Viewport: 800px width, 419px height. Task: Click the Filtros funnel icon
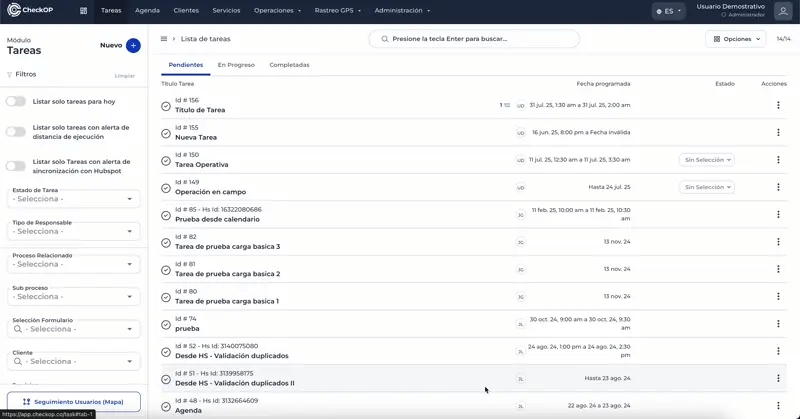[9, 75]
